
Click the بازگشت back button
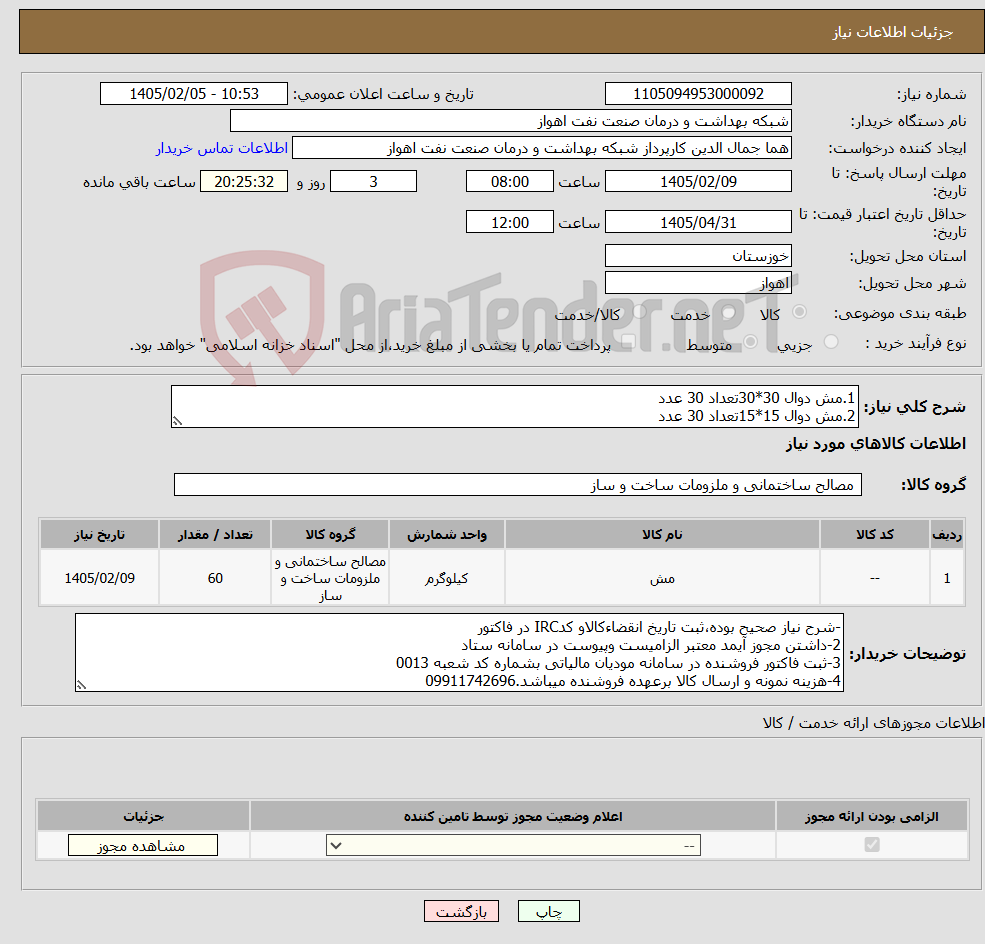(x=461, y=911)
